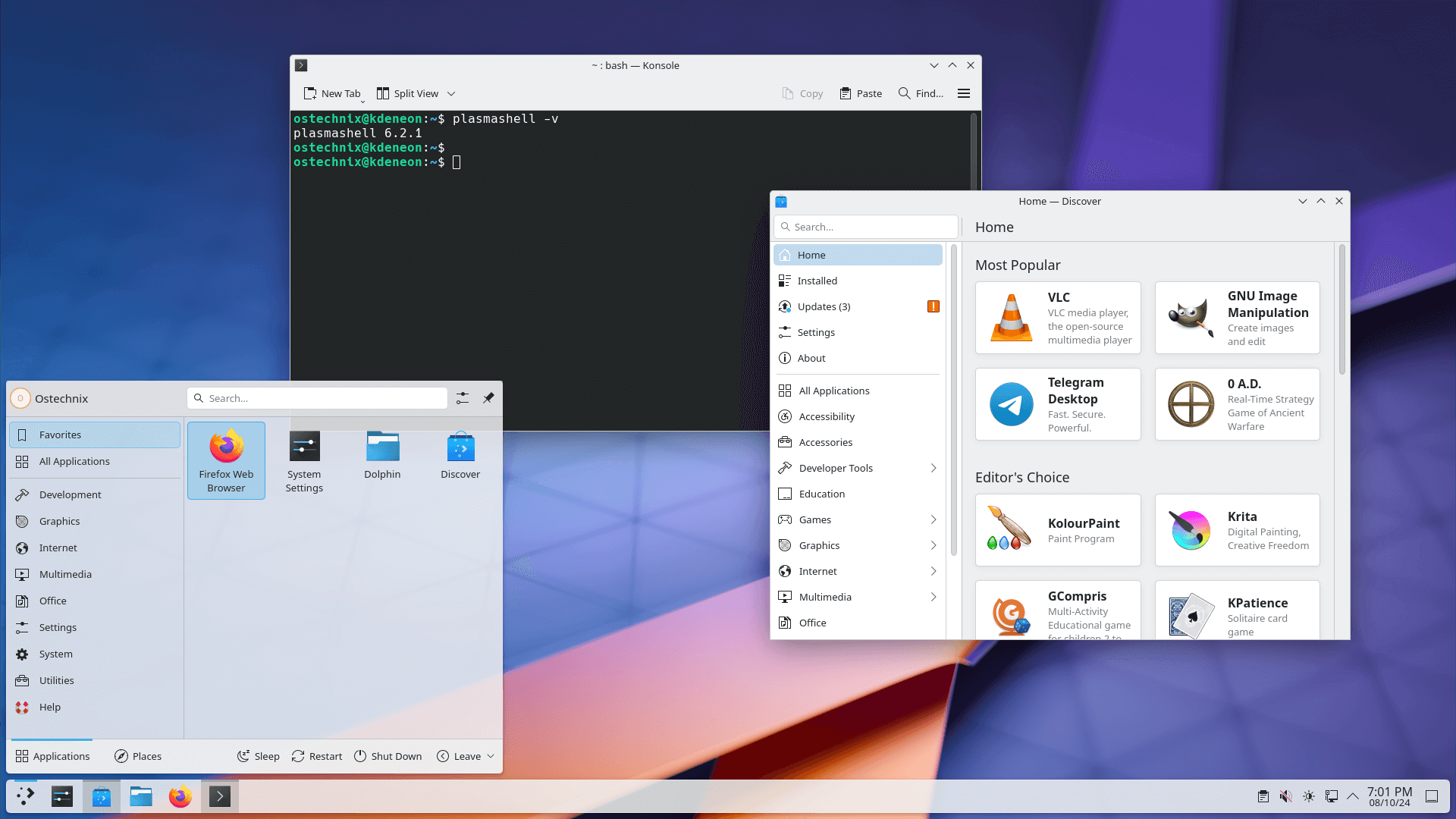
Task: Expand the Developer Tools category in Discover
Action: (934, 468)
